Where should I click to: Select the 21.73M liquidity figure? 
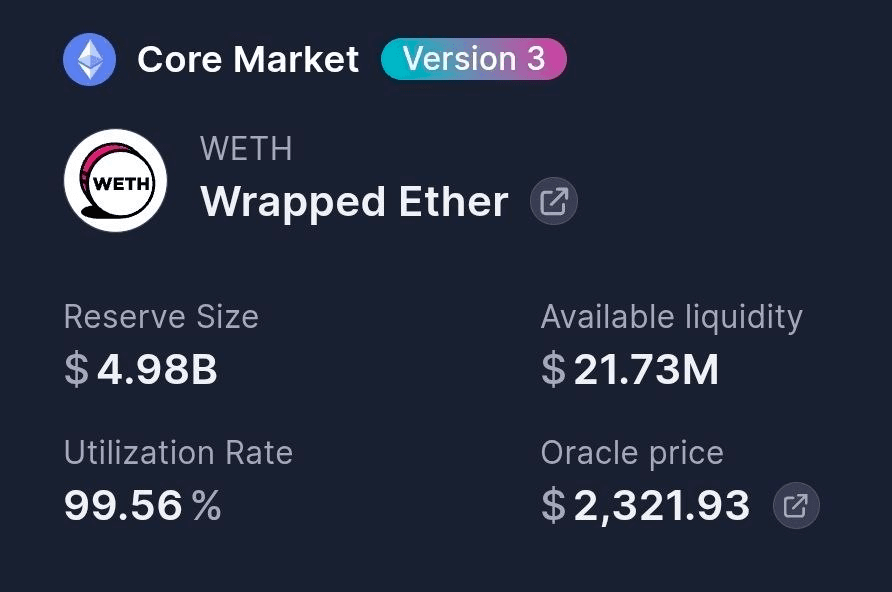(646, 370)
